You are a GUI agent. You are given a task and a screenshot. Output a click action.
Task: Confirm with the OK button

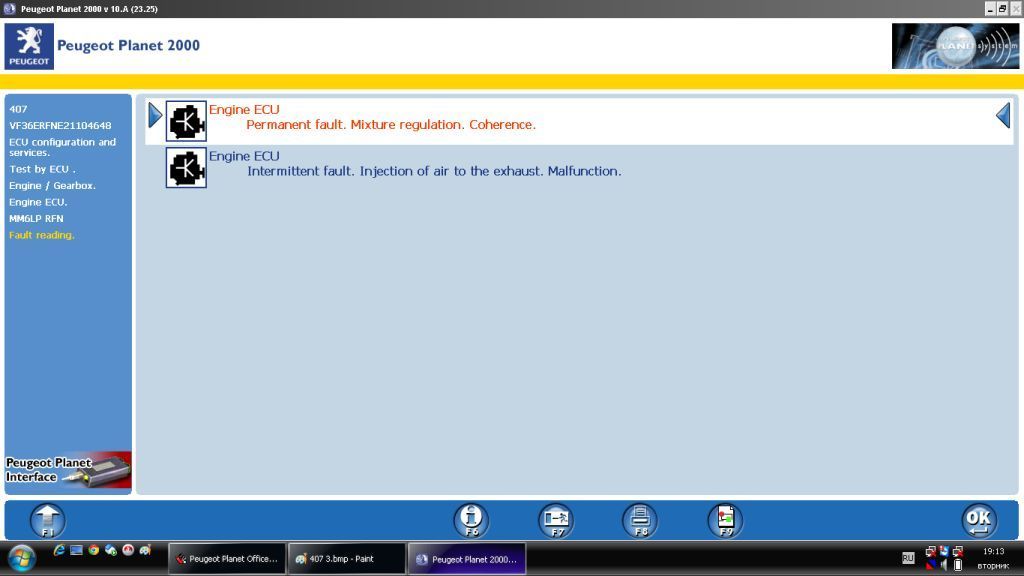click(979, 520)
